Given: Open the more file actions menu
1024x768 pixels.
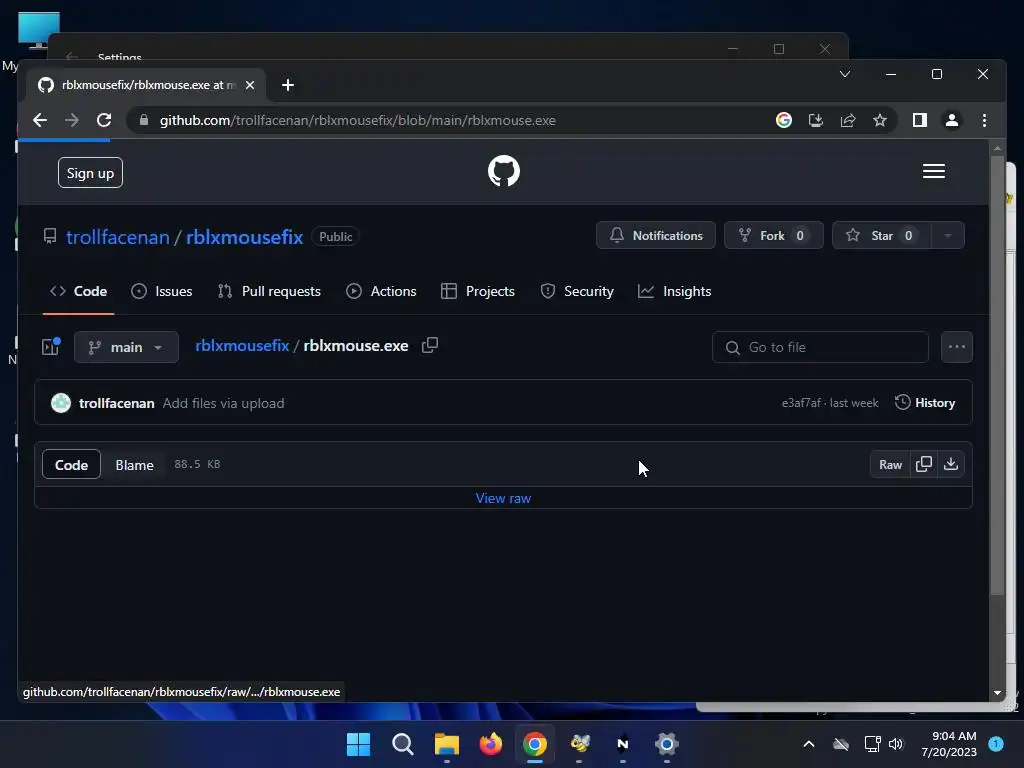Looking at the screenshot, I should [x=957, y=347].
